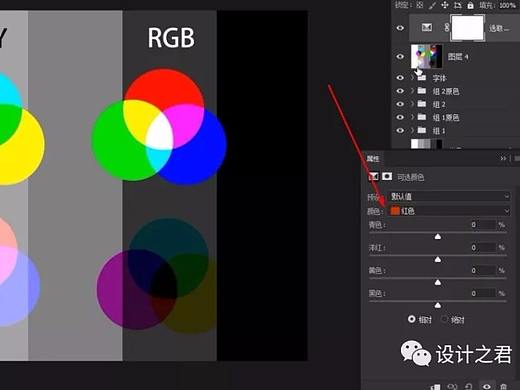Click the 洋红 slider handle
520x390 pixels.
click(x=438, y=260)
